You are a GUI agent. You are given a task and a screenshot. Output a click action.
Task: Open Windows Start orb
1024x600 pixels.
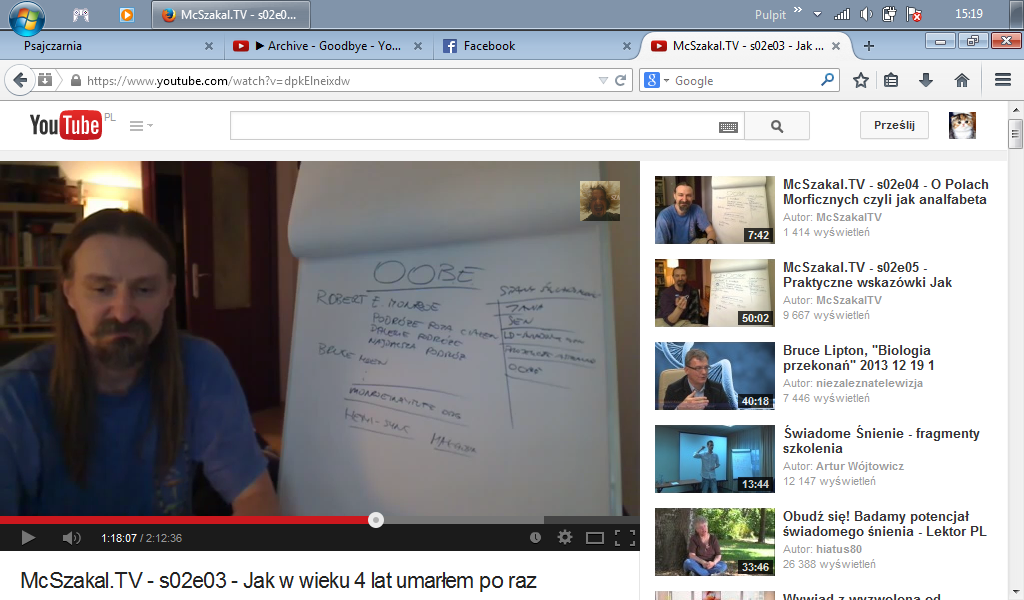click(x=26, y=17)
